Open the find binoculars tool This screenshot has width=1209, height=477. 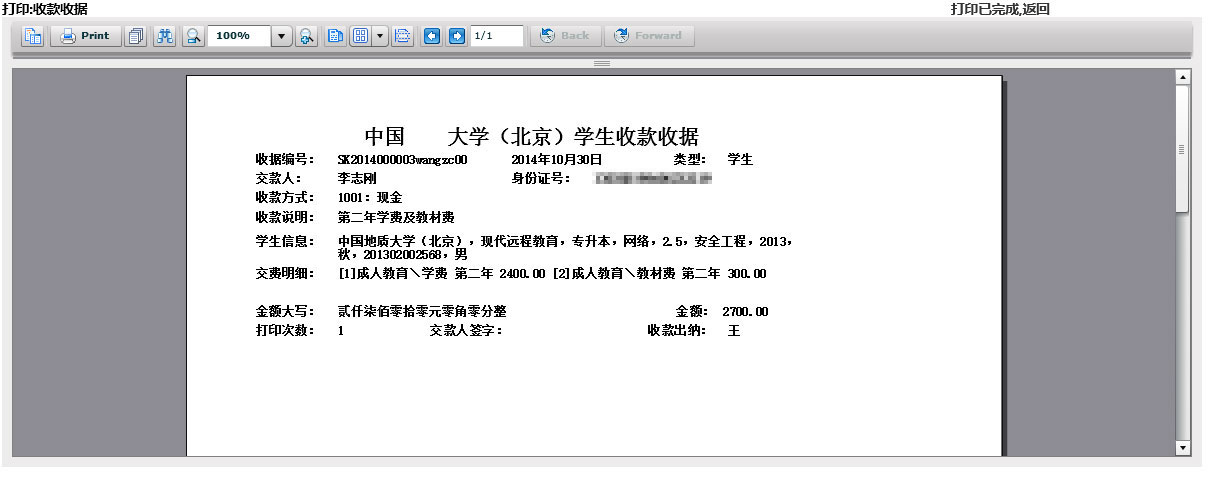[x=165, y=36]
